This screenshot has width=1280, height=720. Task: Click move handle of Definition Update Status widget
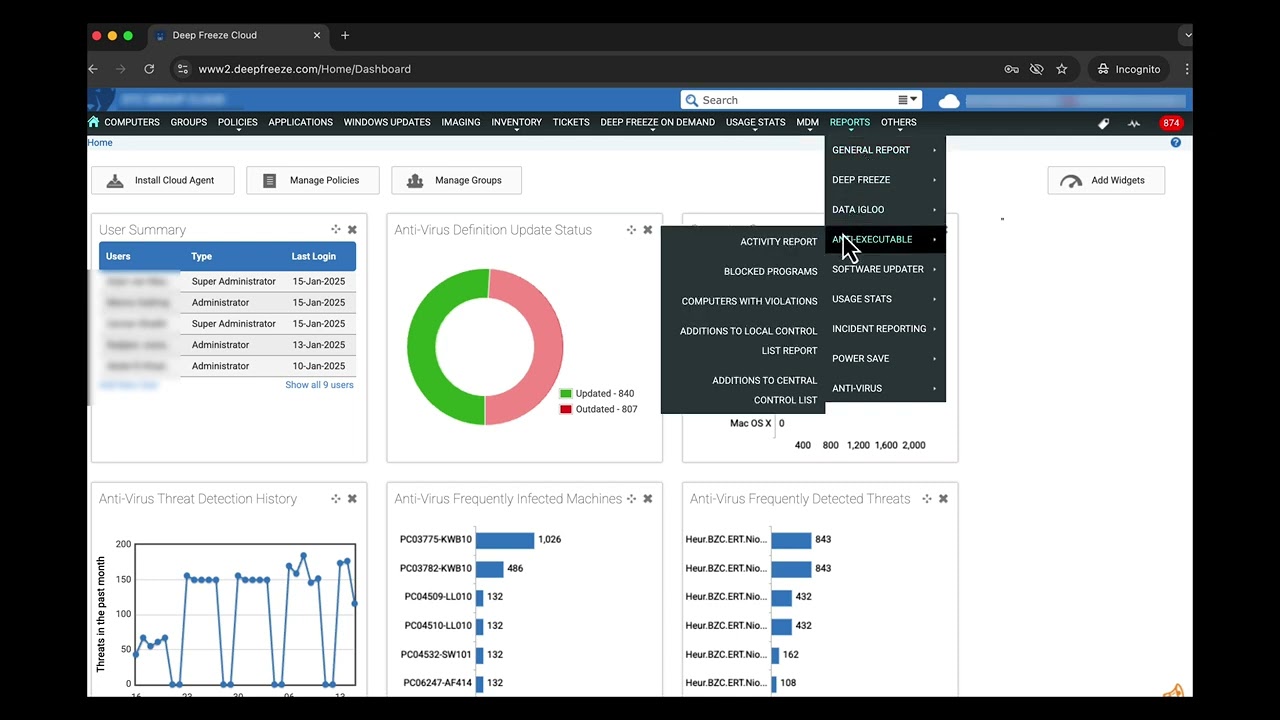point(631,230)
